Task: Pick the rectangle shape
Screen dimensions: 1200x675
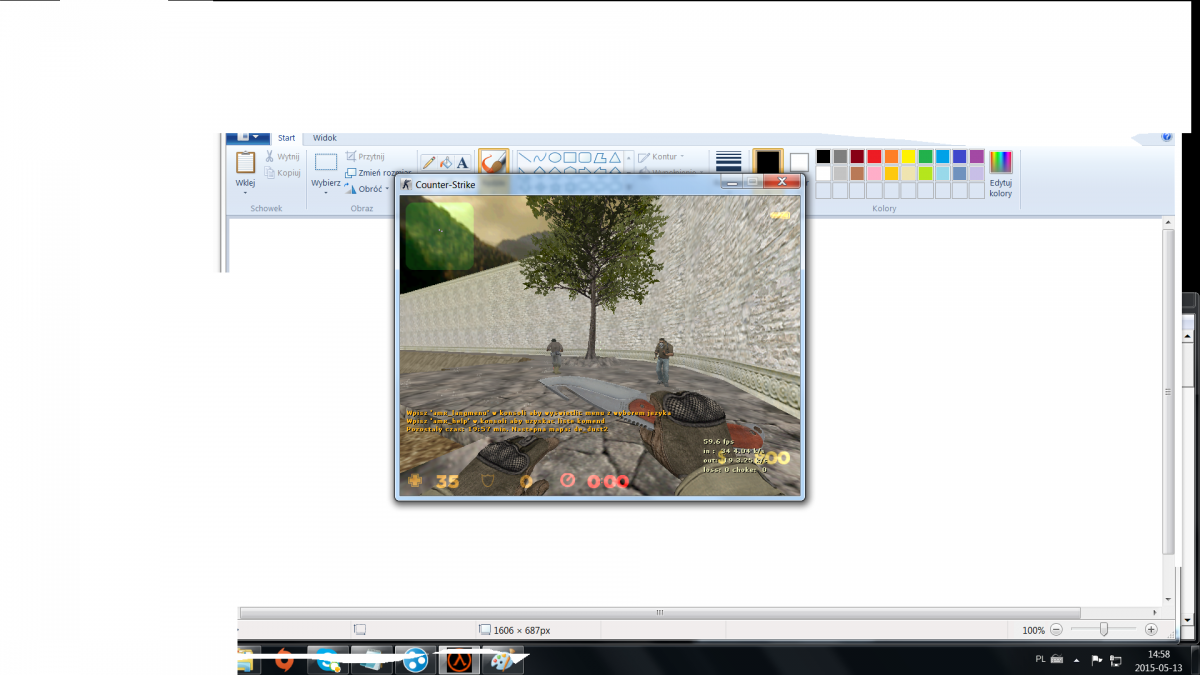Action: click(x=569, y=157)
